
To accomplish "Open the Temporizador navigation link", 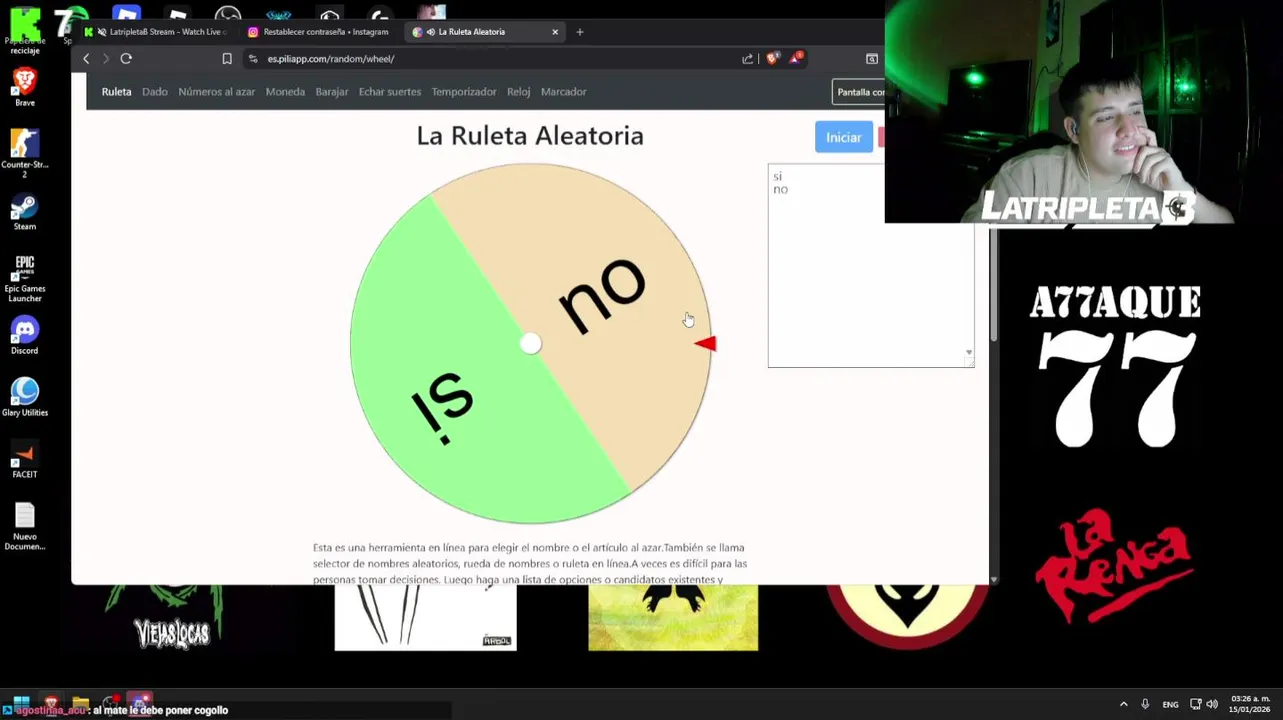I will tap(464, 92).
